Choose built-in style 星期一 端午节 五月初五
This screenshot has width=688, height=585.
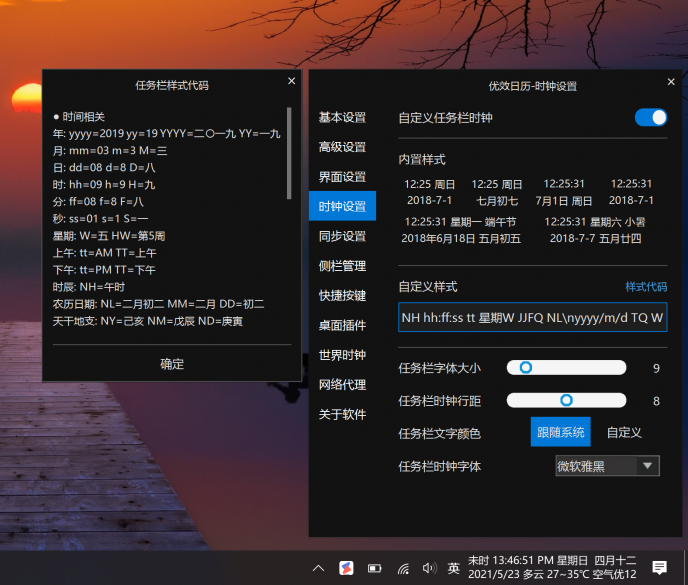(461, 230)
